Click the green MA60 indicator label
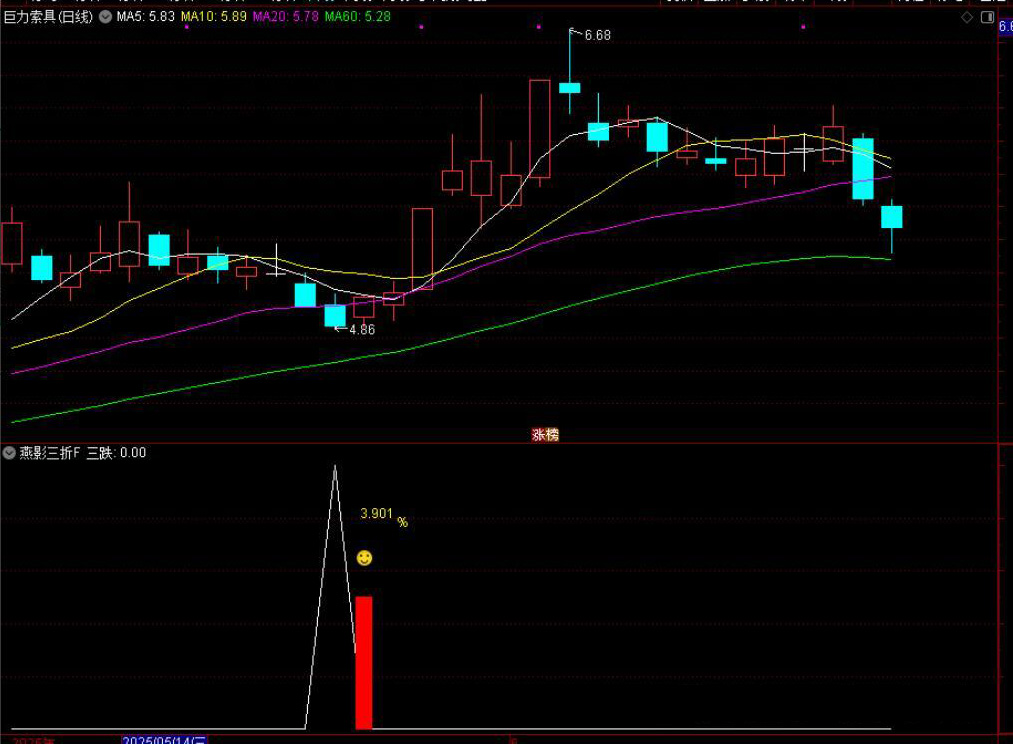The height and width of the screenshot is (744, 1013). click(x=358, y=17)
